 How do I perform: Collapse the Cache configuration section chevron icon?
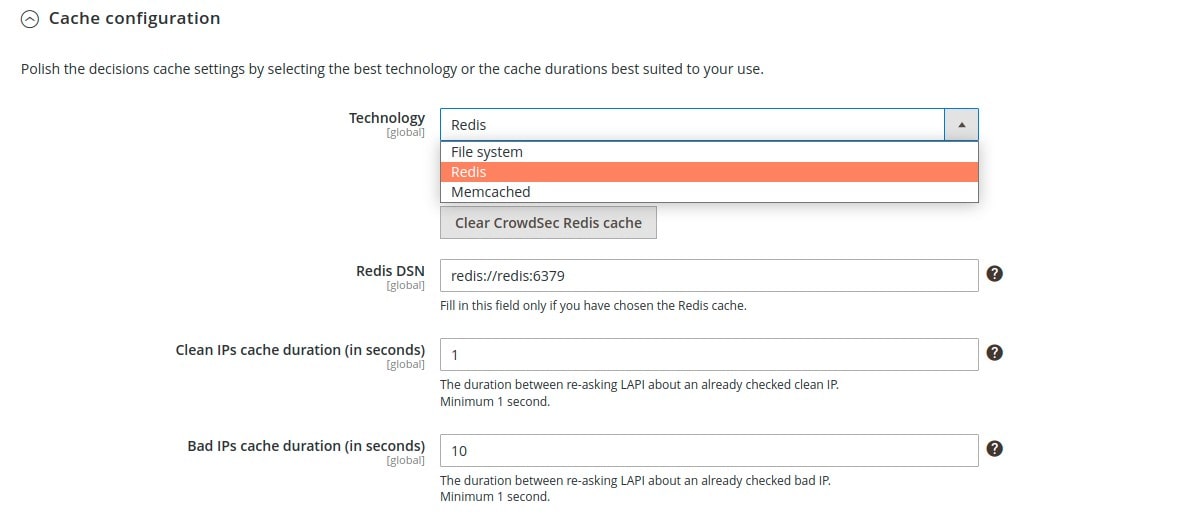(31, 18)
